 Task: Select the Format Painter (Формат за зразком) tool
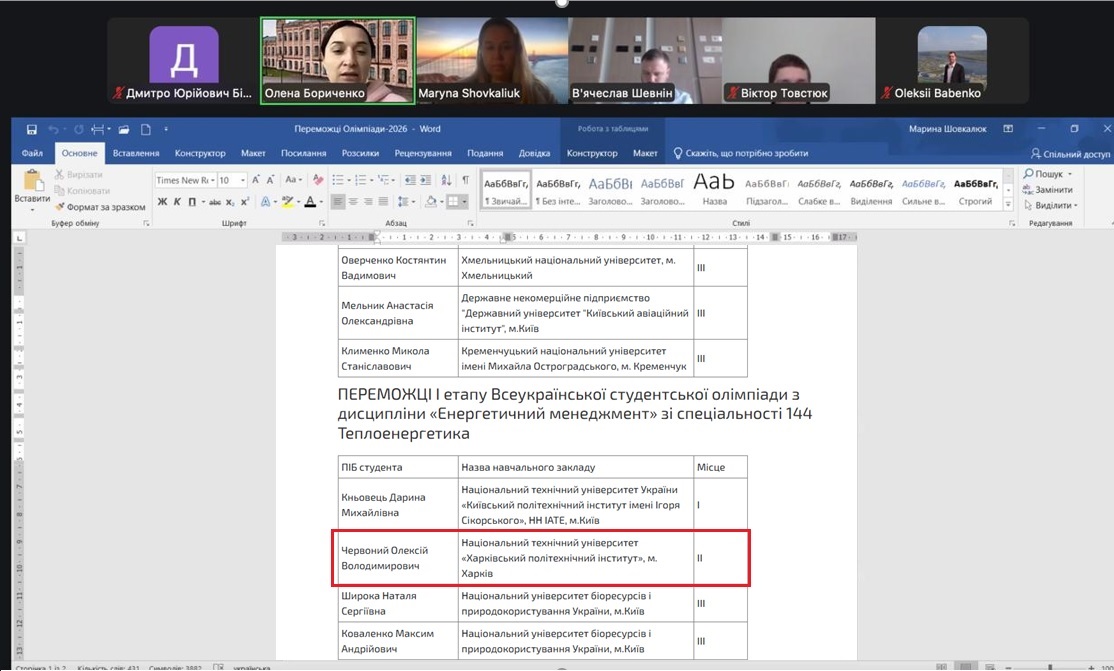100,207
